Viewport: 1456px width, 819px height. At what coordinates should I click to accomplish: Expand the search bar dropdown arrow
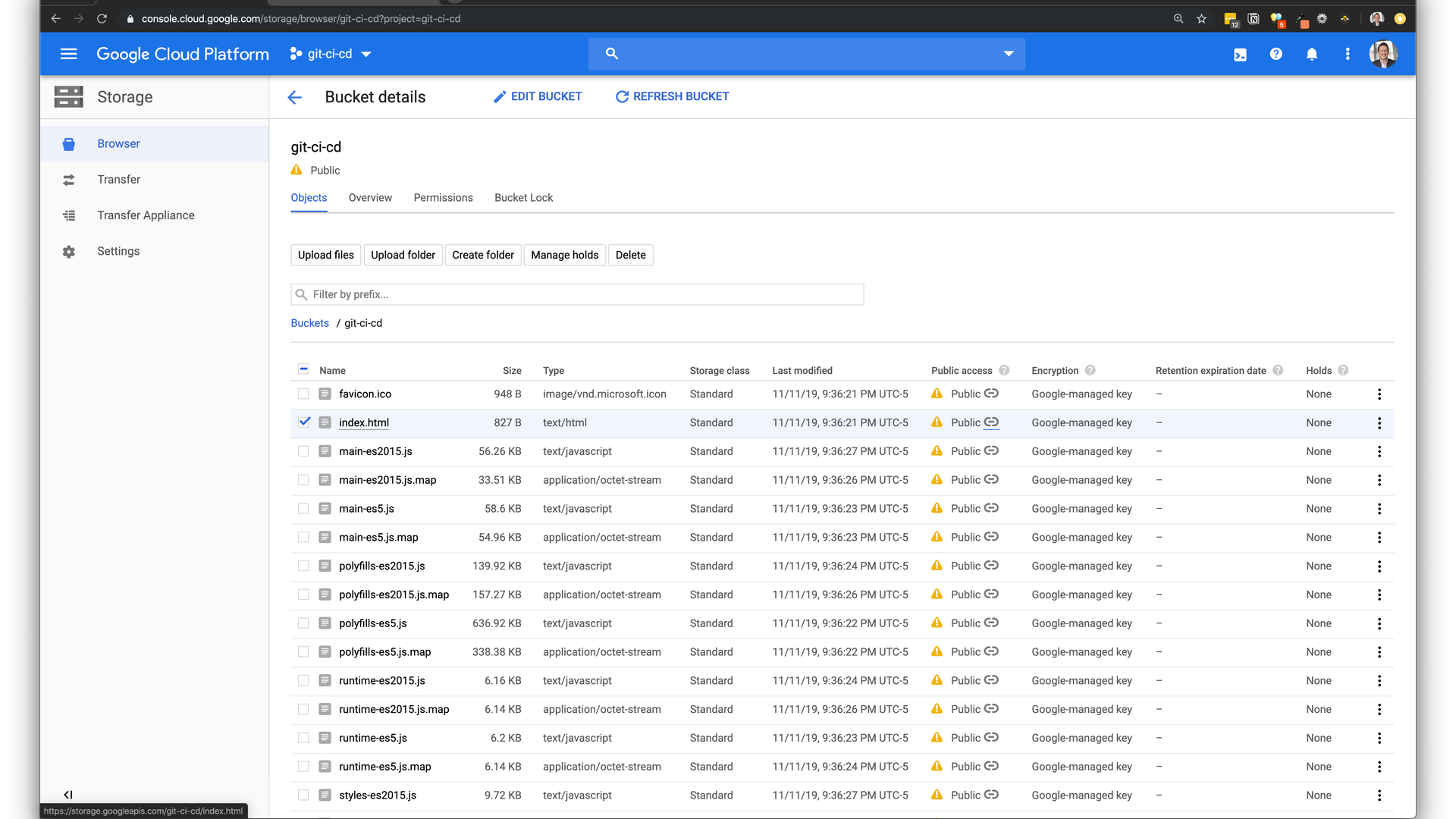[1009, 54]
